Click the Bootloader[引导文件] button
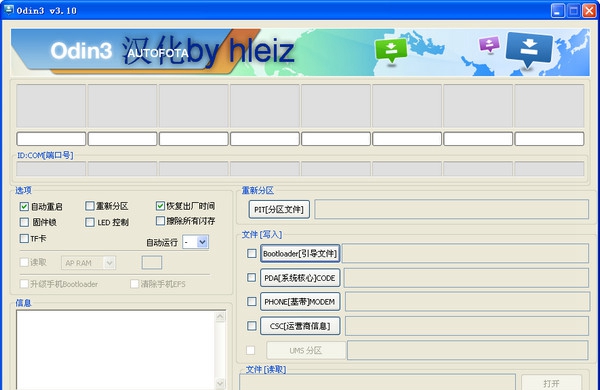 click(300, 253)
